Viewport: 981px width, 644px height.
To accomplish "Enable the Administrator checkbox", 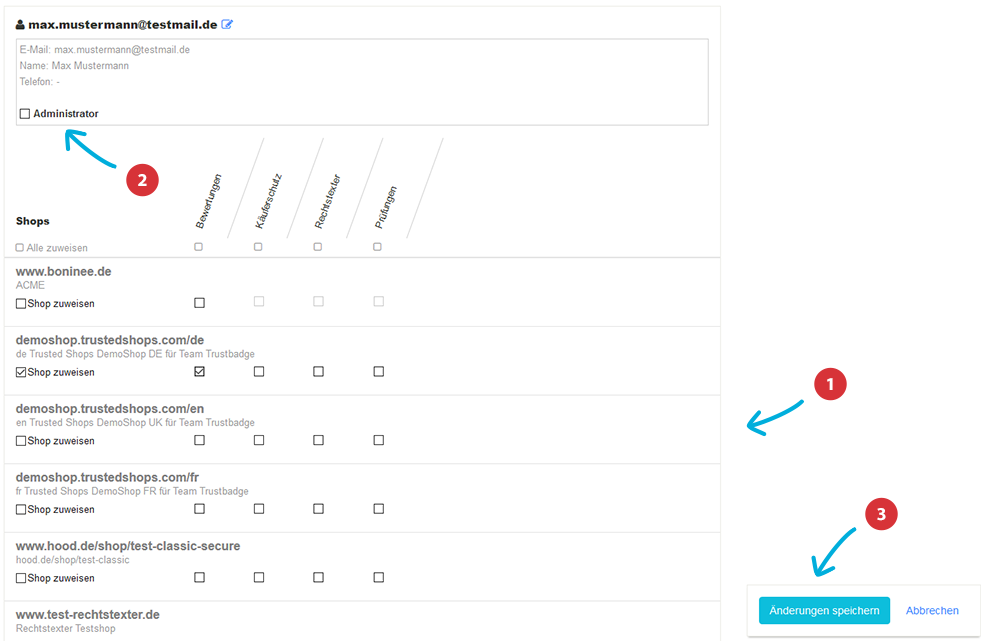I will tap(25, 114).
